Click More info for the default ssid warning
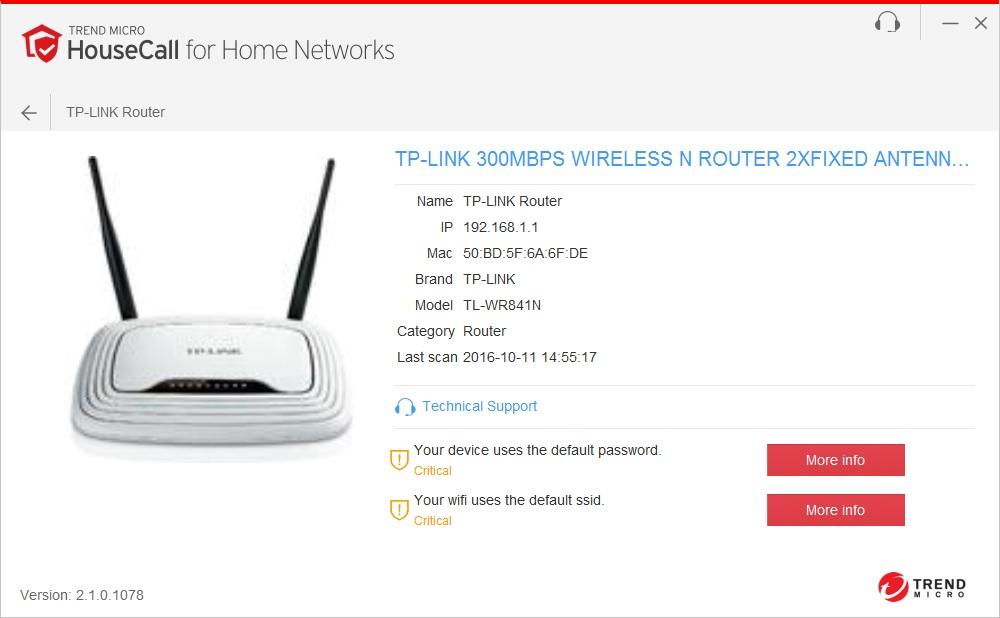Screen dimensions: 1000x618 click(x=835, y=510)
